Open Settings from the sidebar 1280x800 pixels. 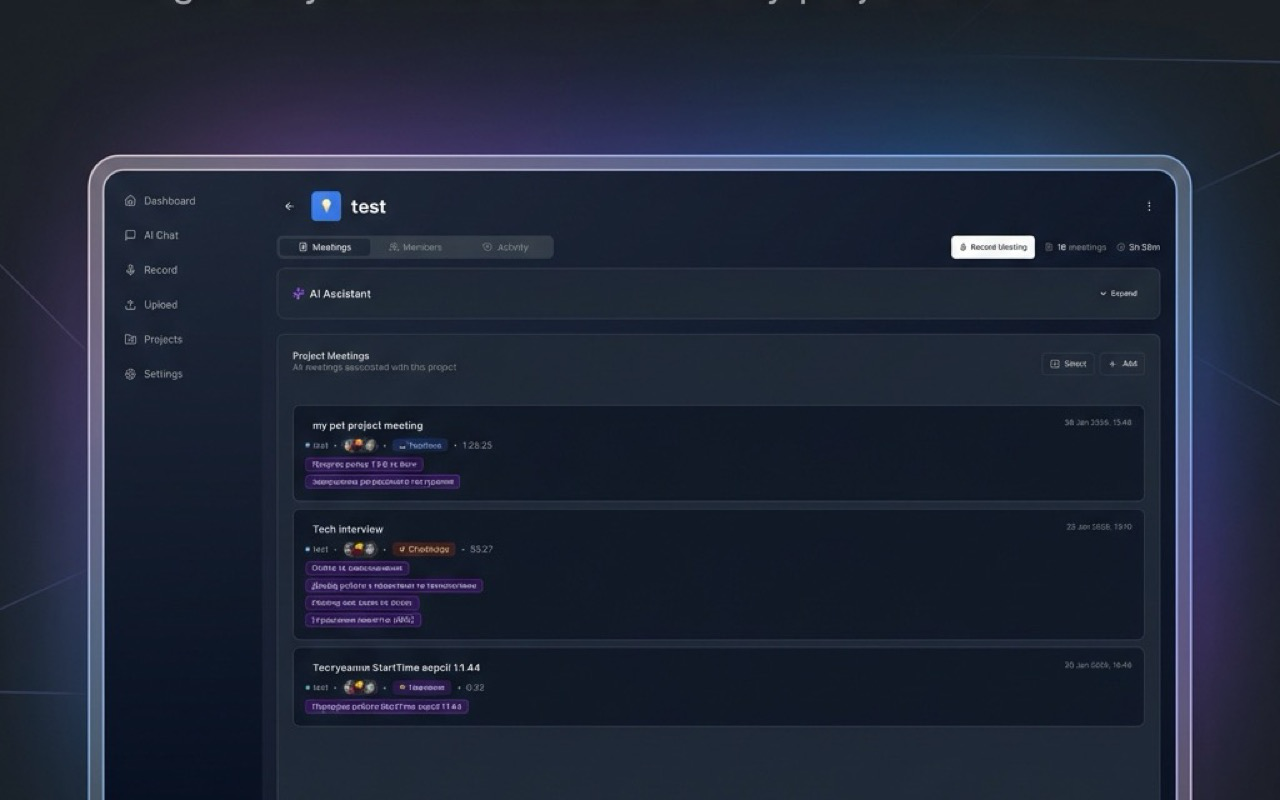click(163, 373)
